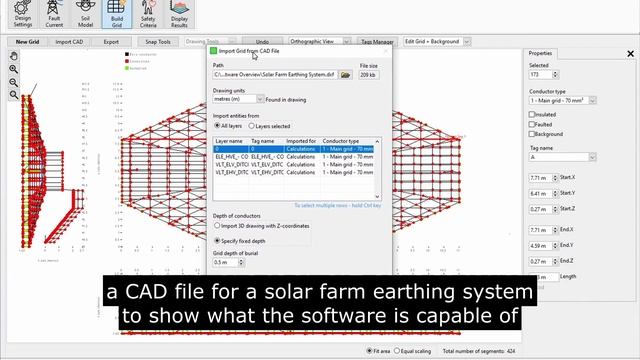Open Snap Tools
This screenshot has height=360, width=640.
pos(158,42)
